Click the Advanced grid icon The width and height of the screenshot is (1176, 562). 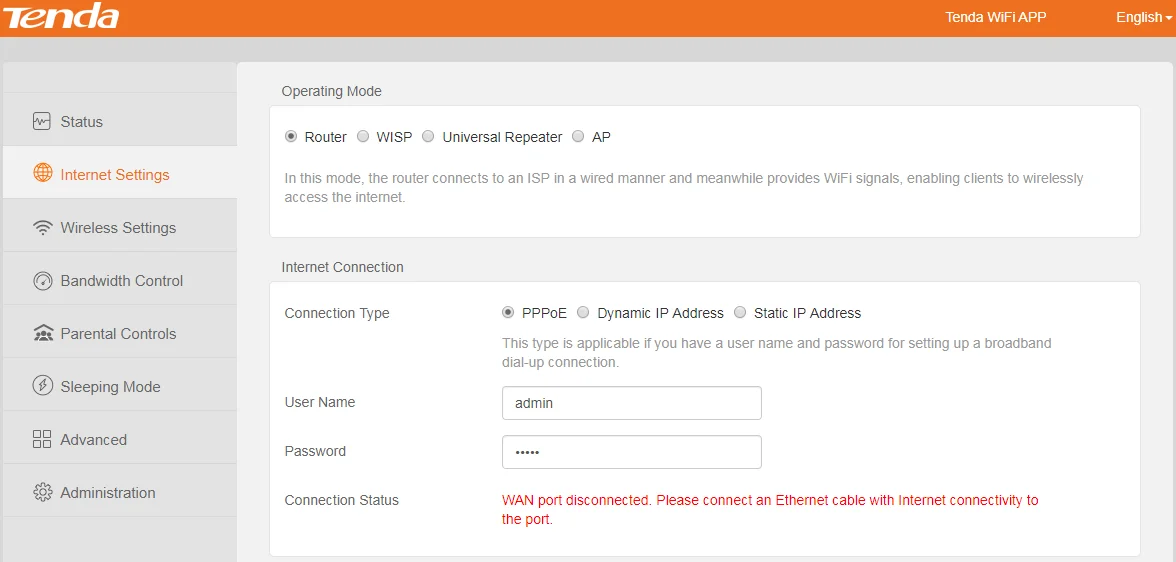42,439
